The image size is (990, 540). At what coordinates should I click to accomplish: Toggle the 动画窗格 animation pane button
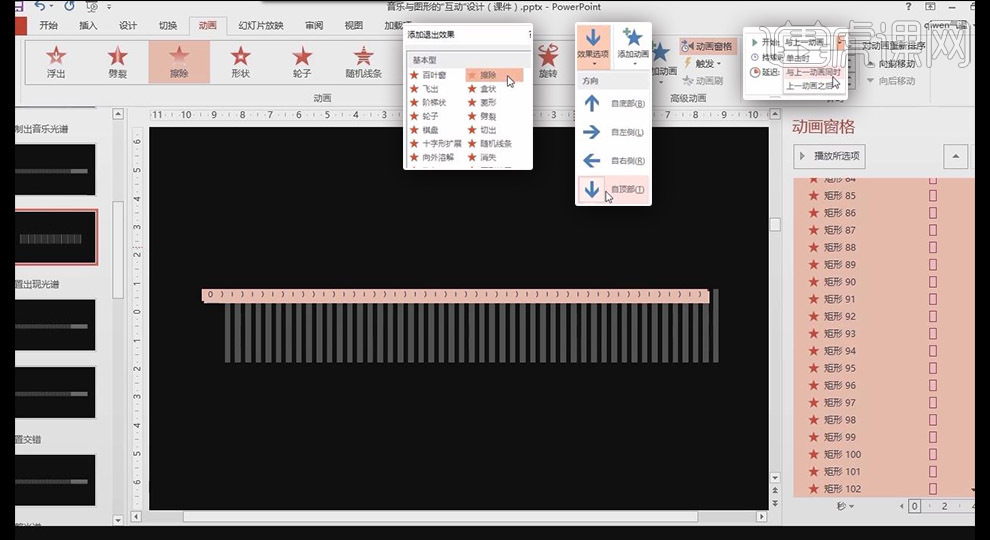706,46
